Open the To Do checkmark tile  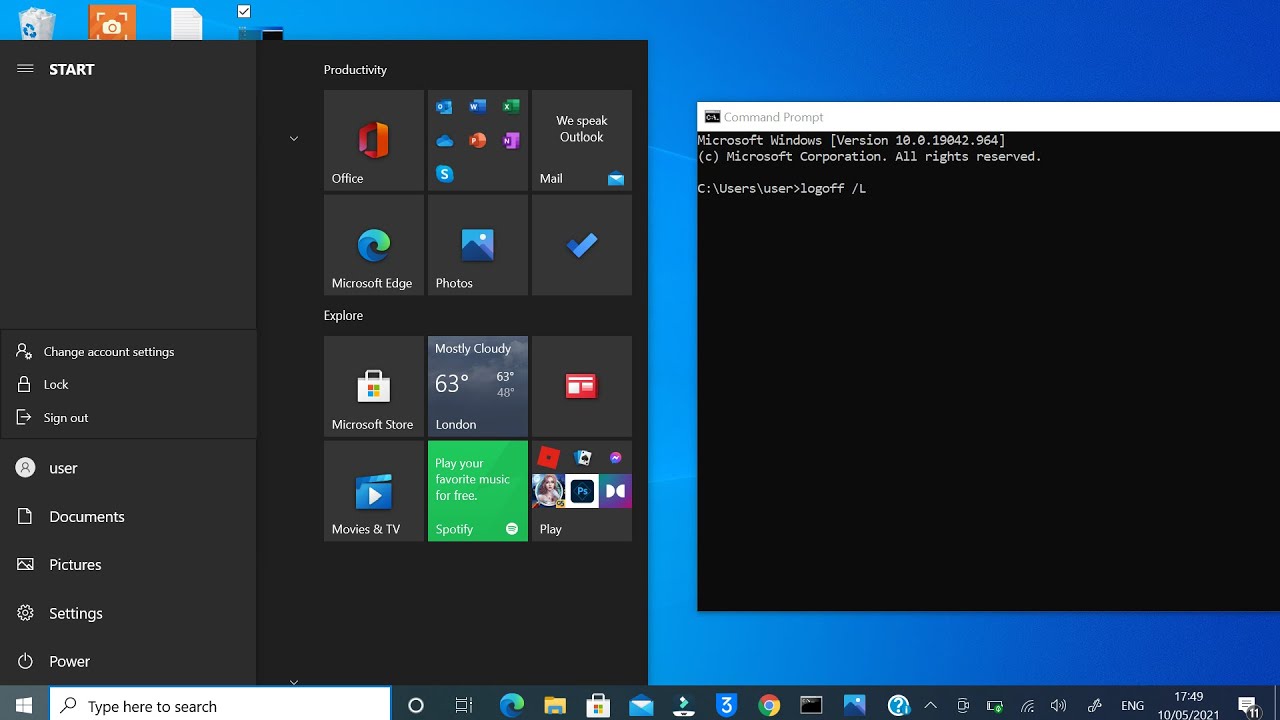click(x=582, y=245)
